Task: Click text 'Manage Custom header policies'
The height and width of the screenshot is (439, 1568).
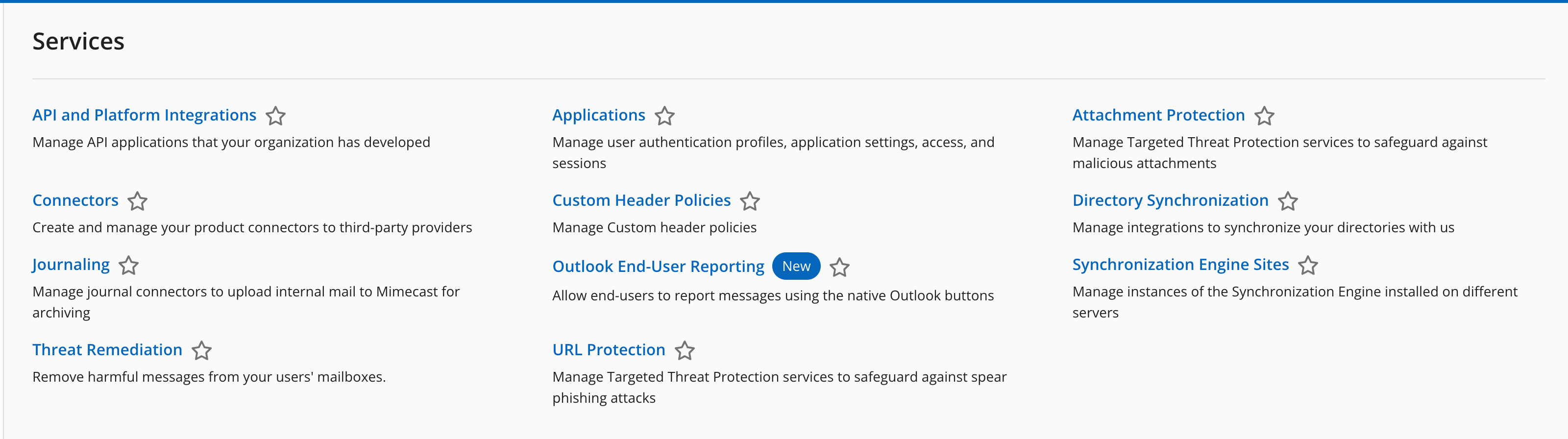Action: pos(654,228)
